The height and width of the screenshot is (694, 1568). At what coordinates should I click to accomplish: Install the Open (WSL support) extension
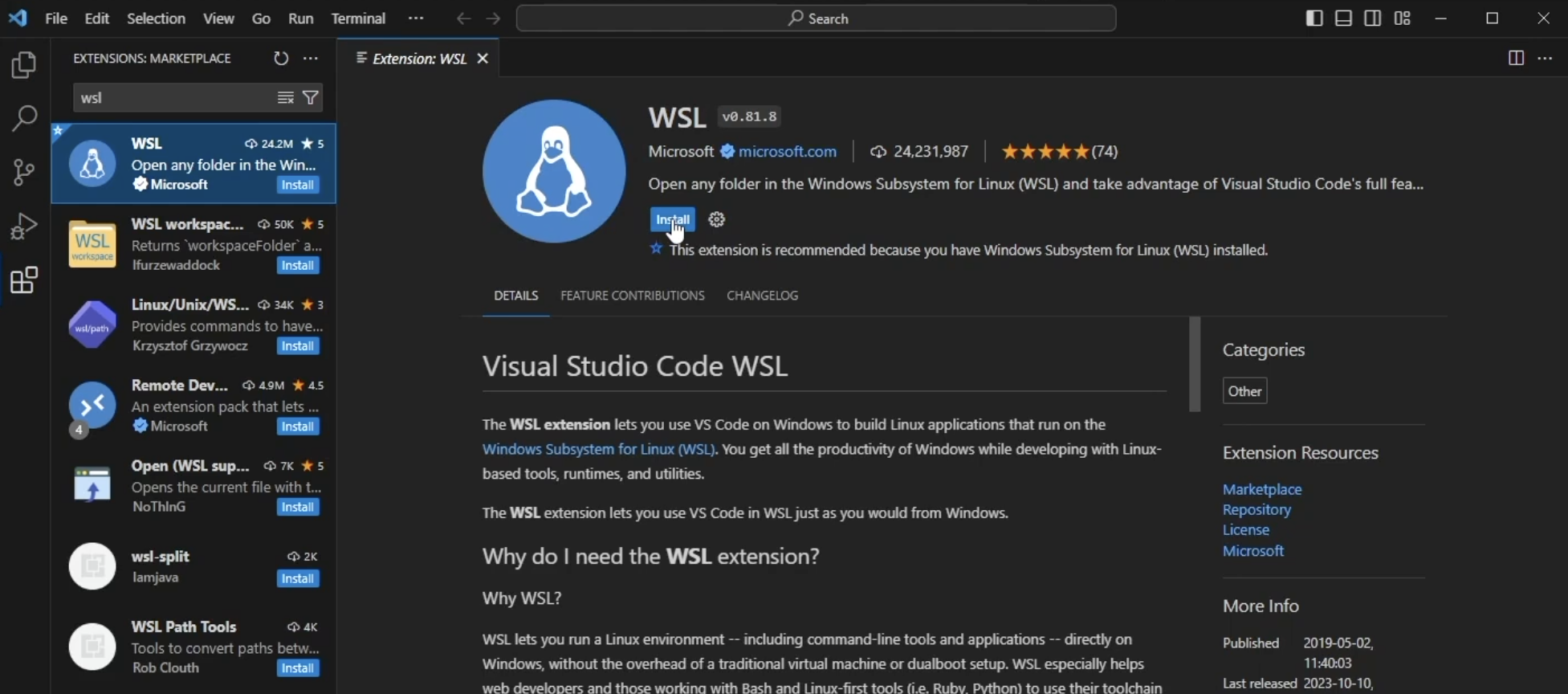pyautogui.click(x=298, y=508)
